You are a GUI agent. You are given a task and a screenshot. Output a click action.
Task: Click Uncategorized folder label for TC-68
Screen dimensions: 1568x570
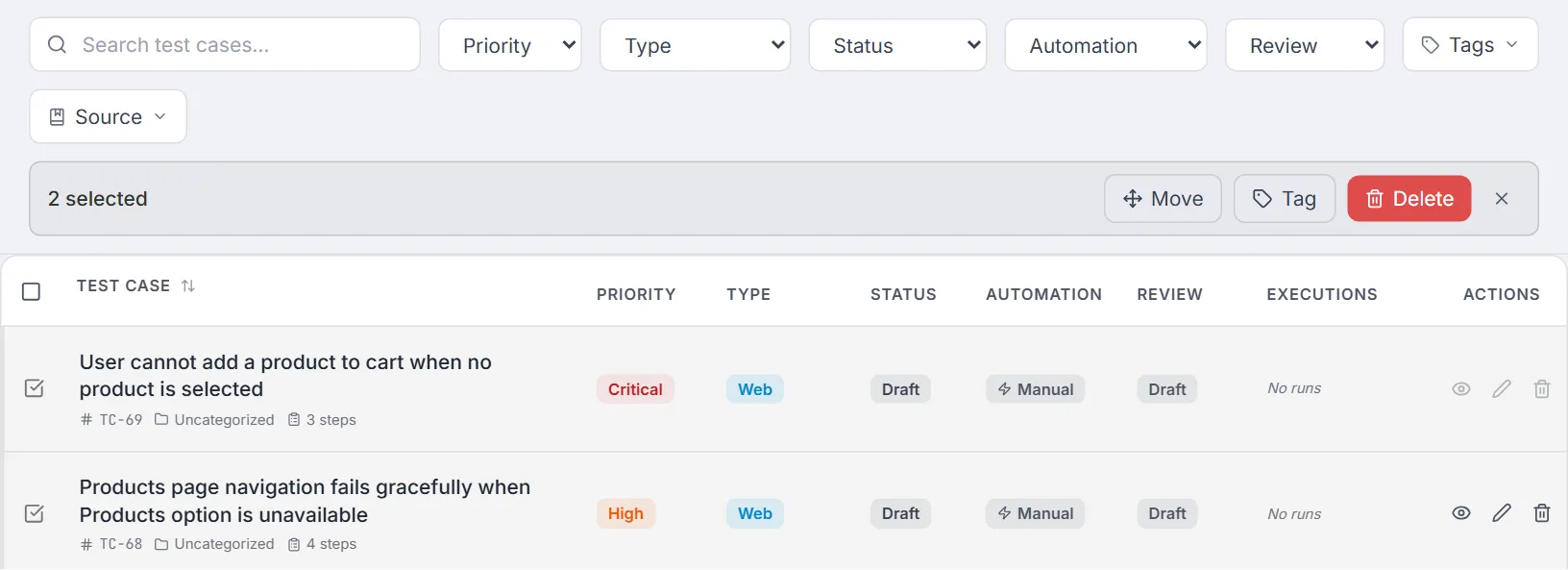click(x=224, y=544)
